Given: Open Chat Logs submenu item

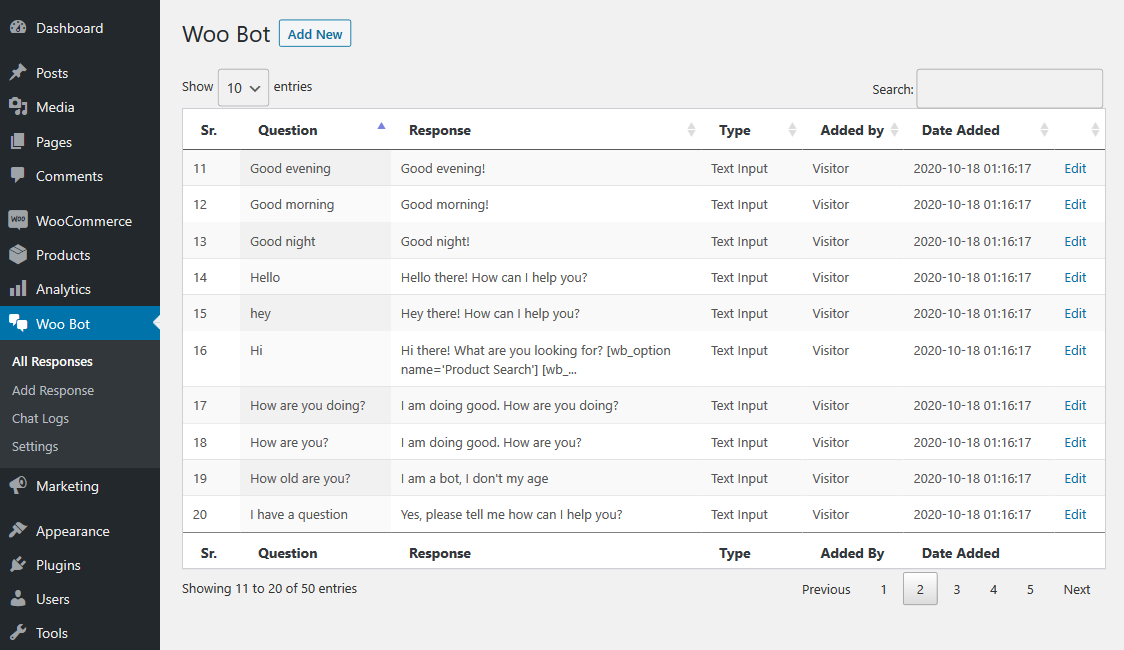Looking at the screenshot, I should tap(40, 418).
